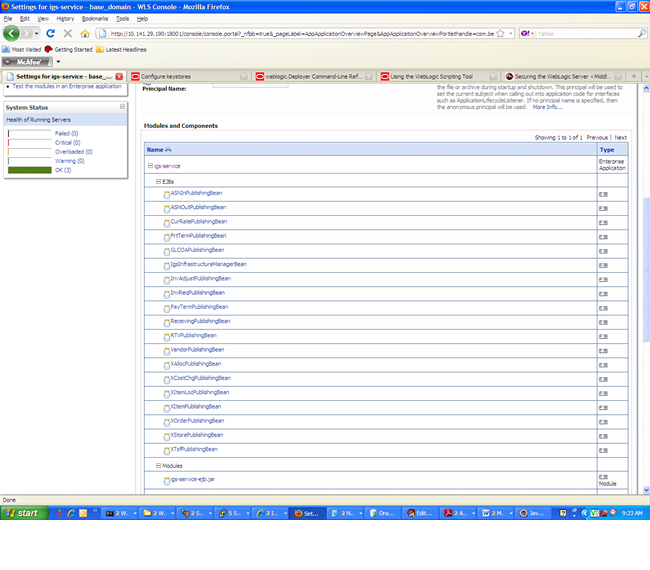Open the Bookmarks menu

tap(95, 19)
